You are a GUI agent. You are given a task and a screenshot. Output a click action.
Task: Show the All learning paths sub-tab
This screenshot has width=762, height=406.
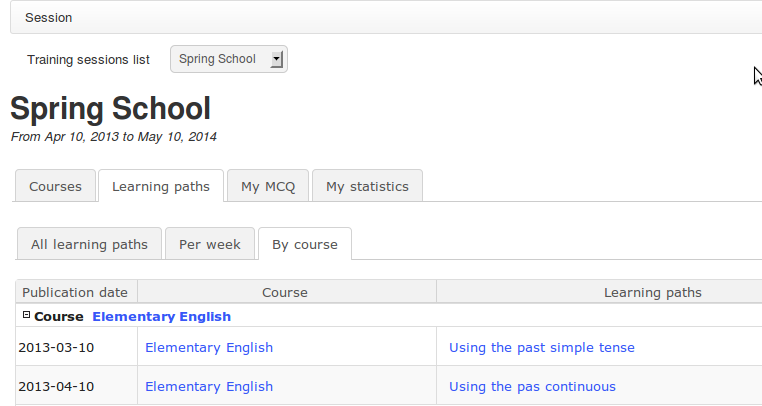(x=89, y=244)
